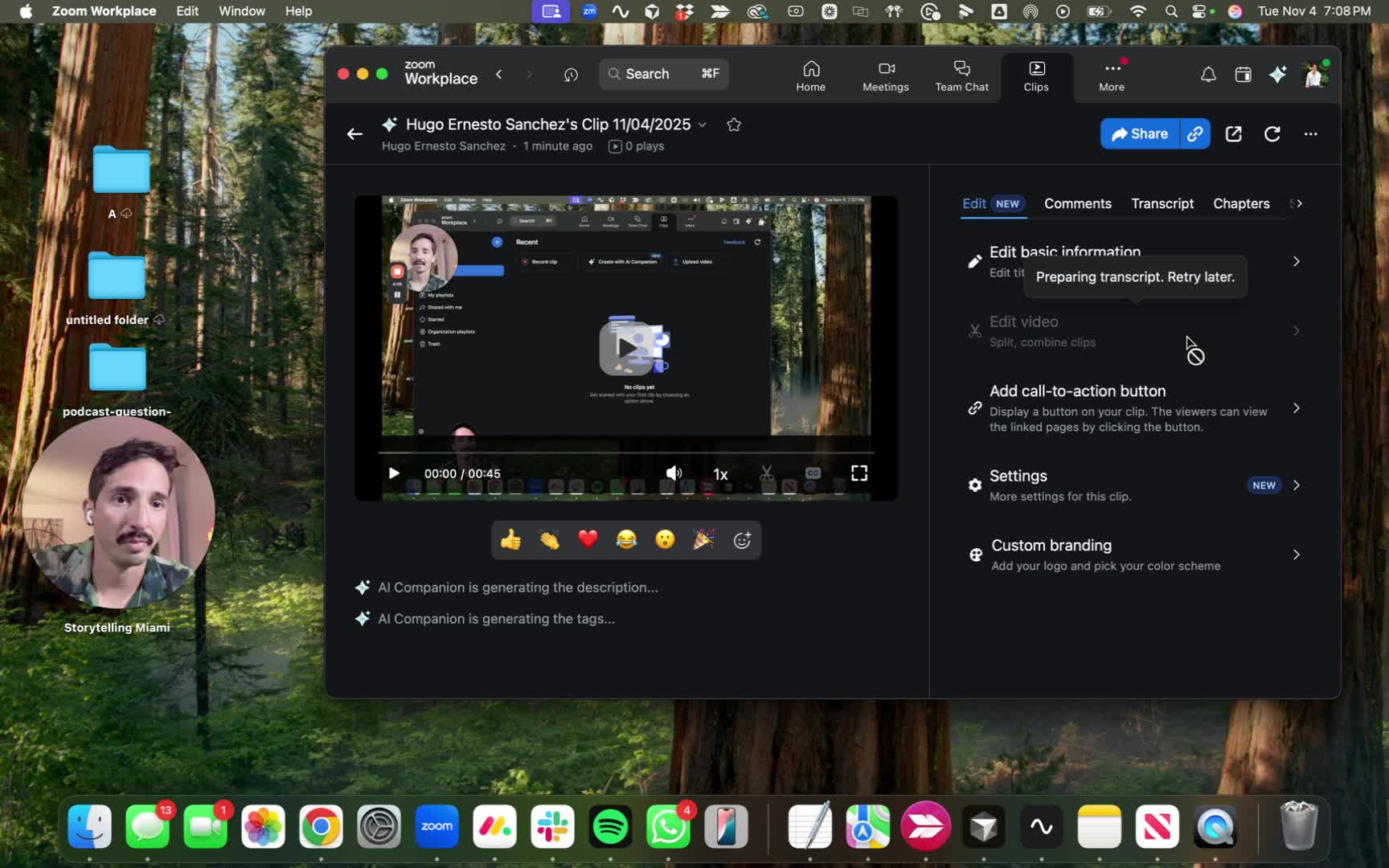This screenshot has width=1389, height=868.
Task: Open Spotlight search in menu bar
Action: click(1170, 11)
